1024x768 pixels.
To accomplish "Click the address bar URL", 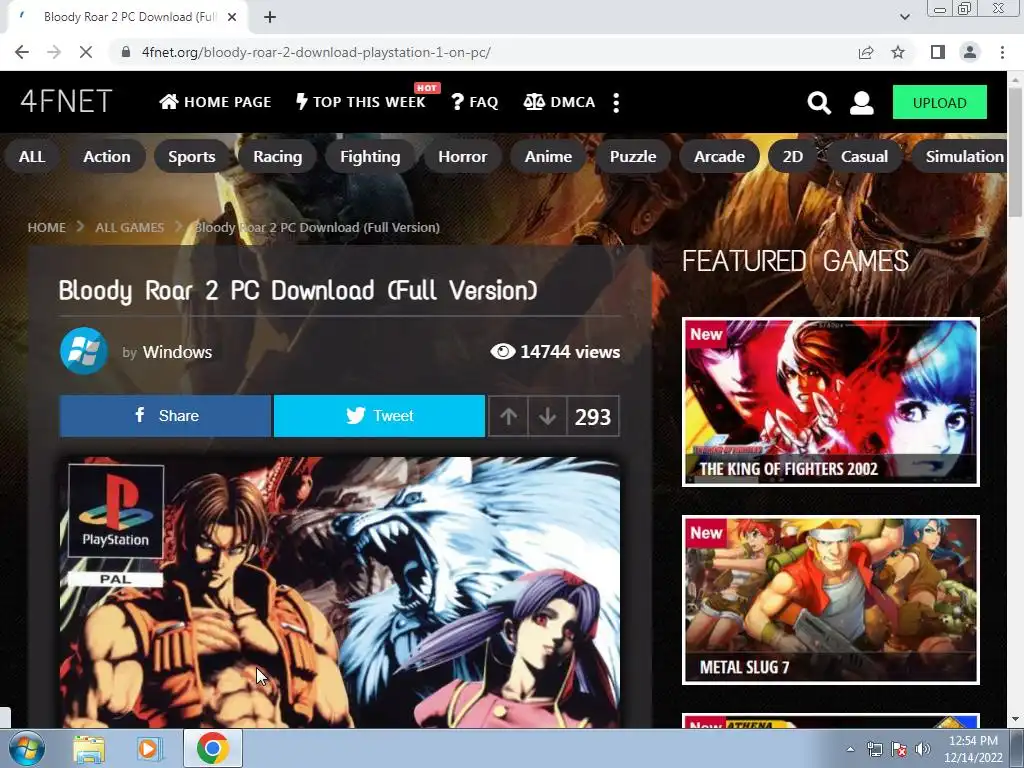I will 316,52.
